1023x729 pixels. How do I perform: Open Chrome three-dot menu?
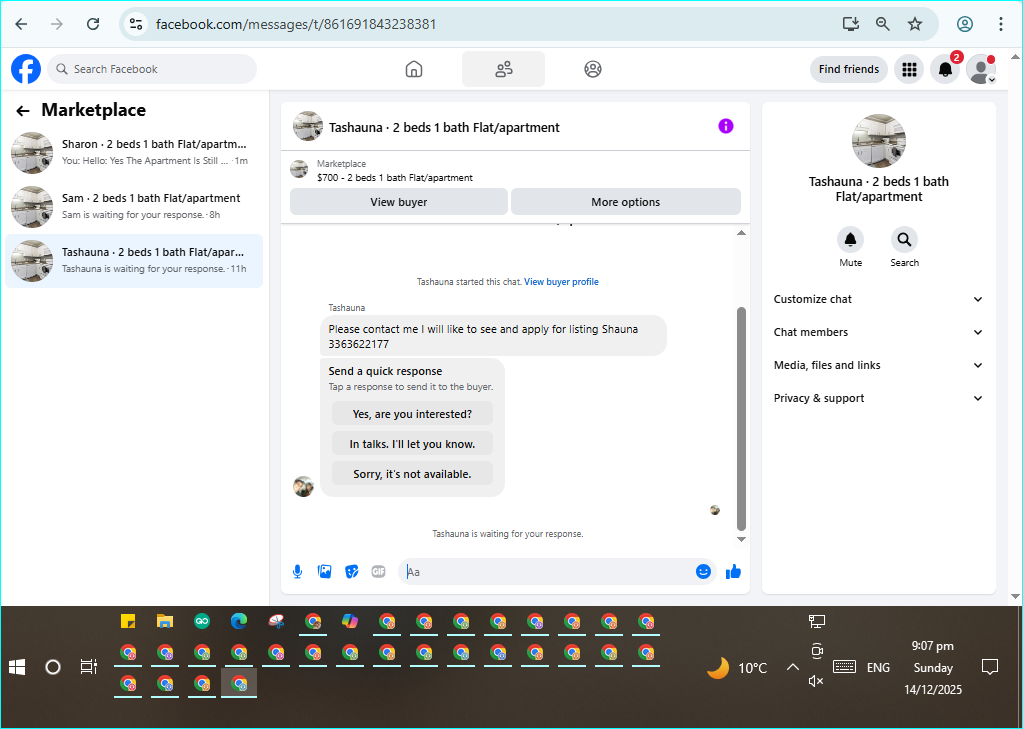click(x=1001, y=24)
